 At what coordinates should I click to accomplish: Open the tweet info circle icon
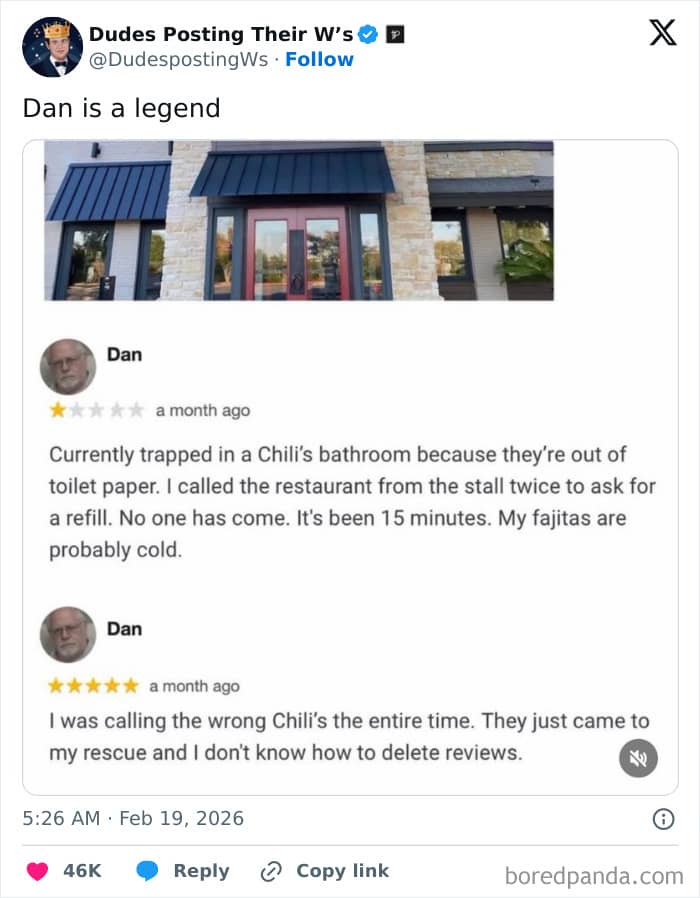[x=663, y=819]
